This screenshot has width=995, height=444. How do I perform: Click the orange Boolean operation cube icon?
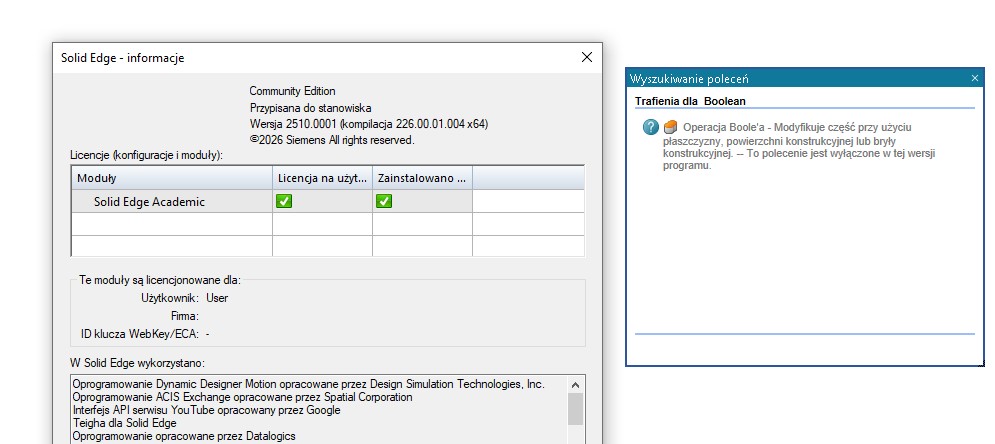pos(670,127)
